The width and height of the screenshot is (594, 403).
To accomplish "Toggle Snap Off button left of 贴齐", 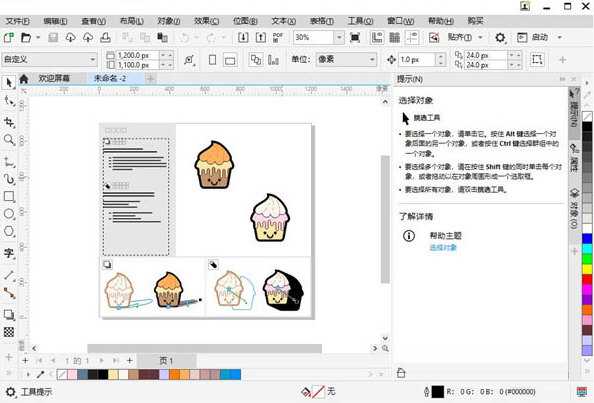I will 434,37.
